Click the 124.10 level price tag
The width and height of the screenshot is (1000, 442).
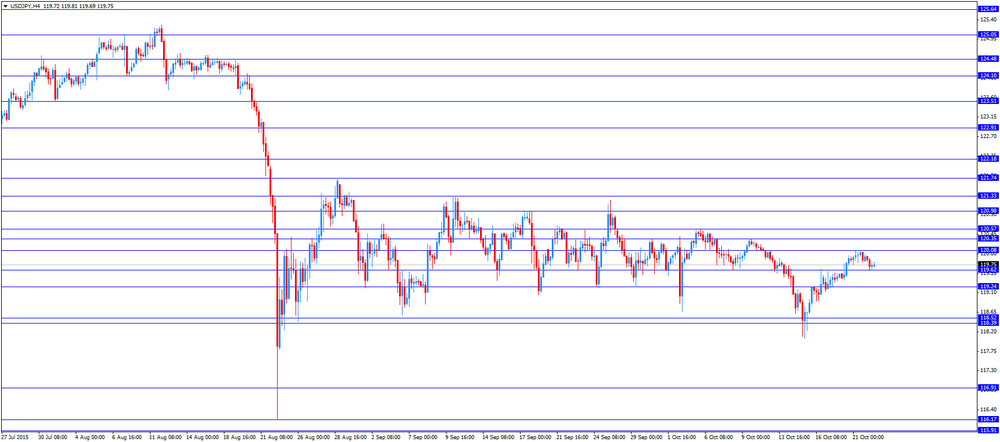pos(988,75)
